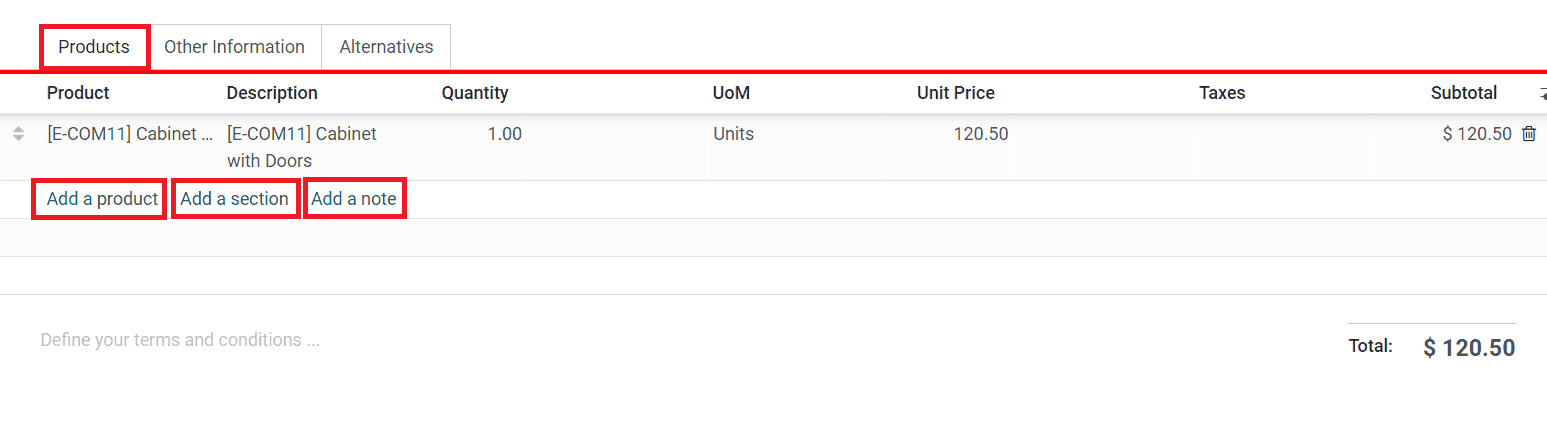Sort by the Subtotal column header
The width and height of the screenshot is (1547, 422).
coord(1463,93)
